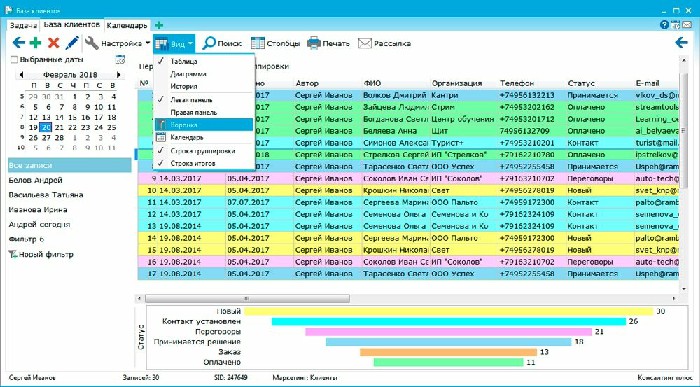Add a new tab with green plus
The width and height of the screenshot is (700, 387).
(158, 25)
